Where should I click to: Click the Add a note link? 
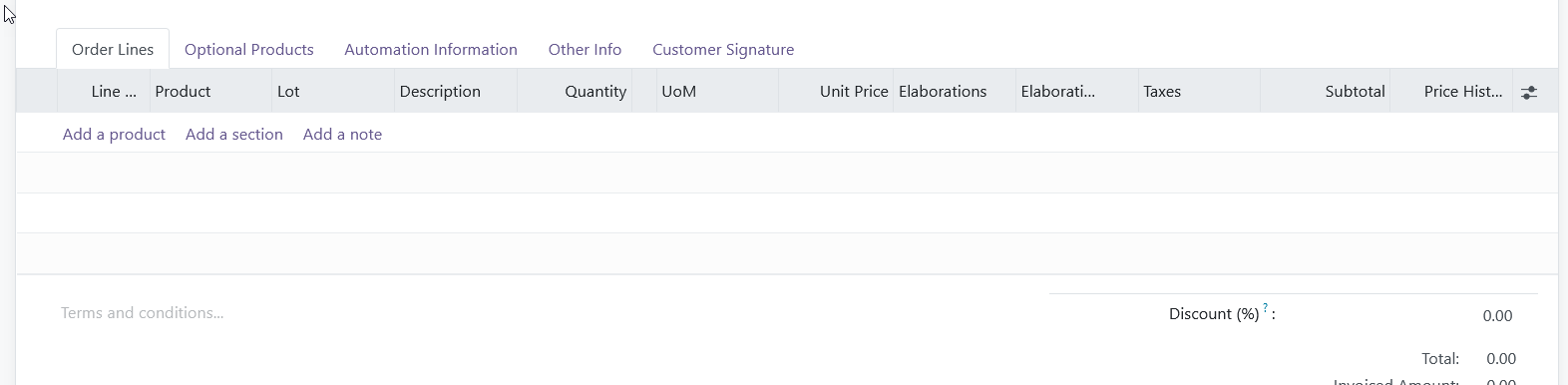[342, 134]
